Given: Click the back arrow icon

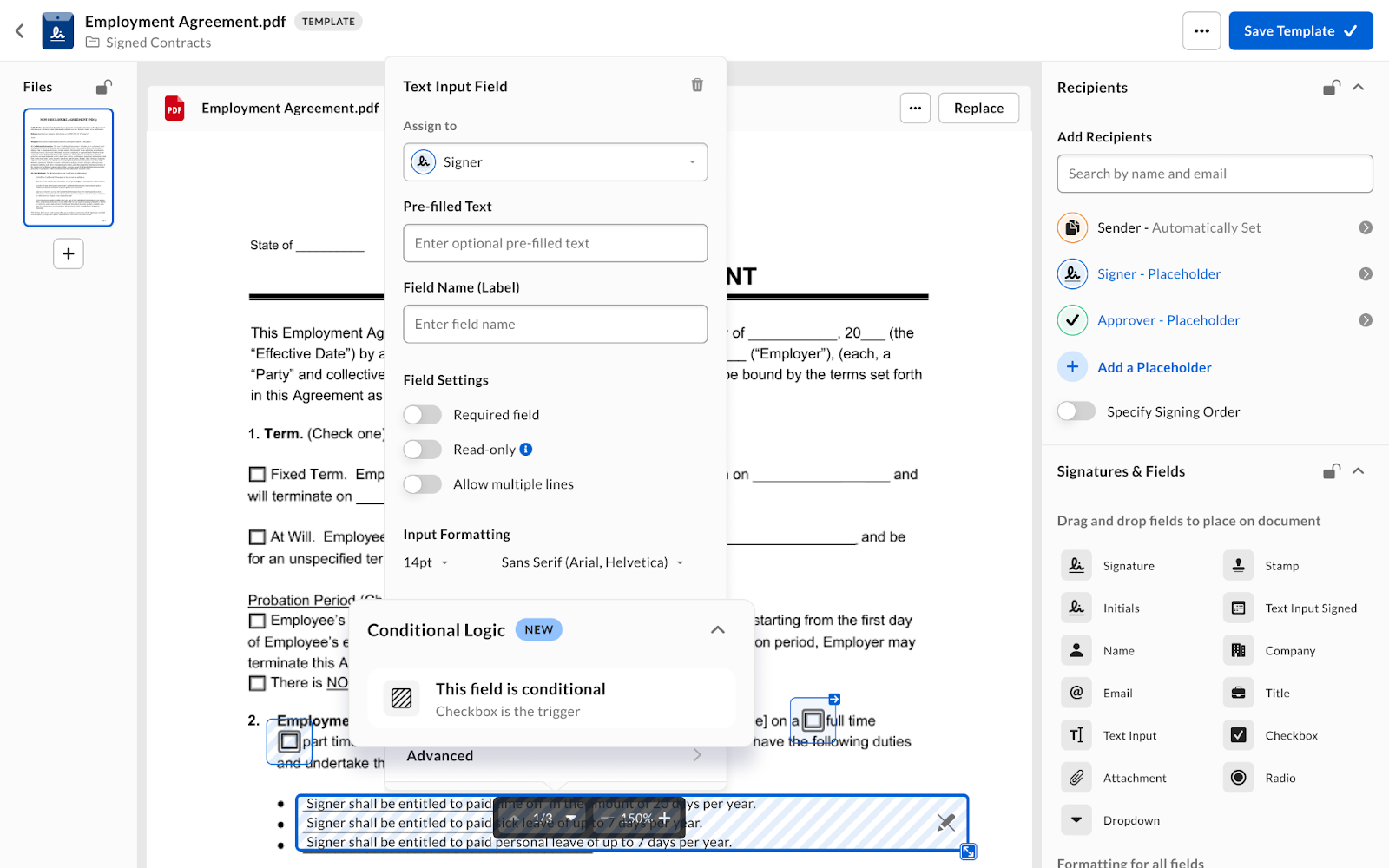Looking at the screenshot, I should pyautogui.click(x=20, y=31).
